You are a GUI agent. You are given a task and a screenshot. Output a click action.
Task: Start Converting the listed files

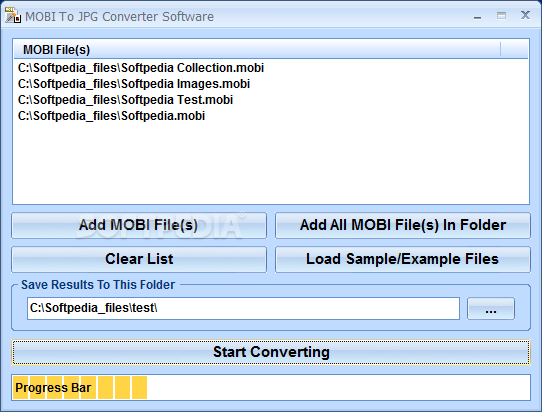pyautogui.click(x=271, y=352)
